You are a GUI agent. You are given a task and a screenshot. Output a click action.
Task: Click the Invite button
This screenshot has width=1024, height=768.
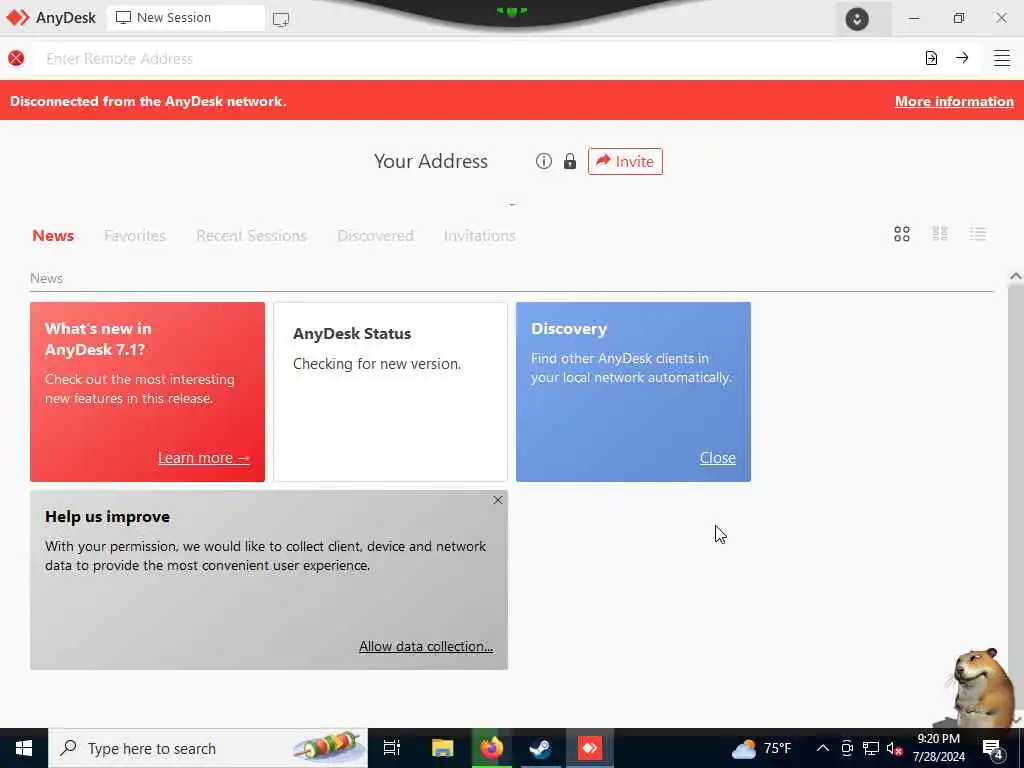[625, 161]
